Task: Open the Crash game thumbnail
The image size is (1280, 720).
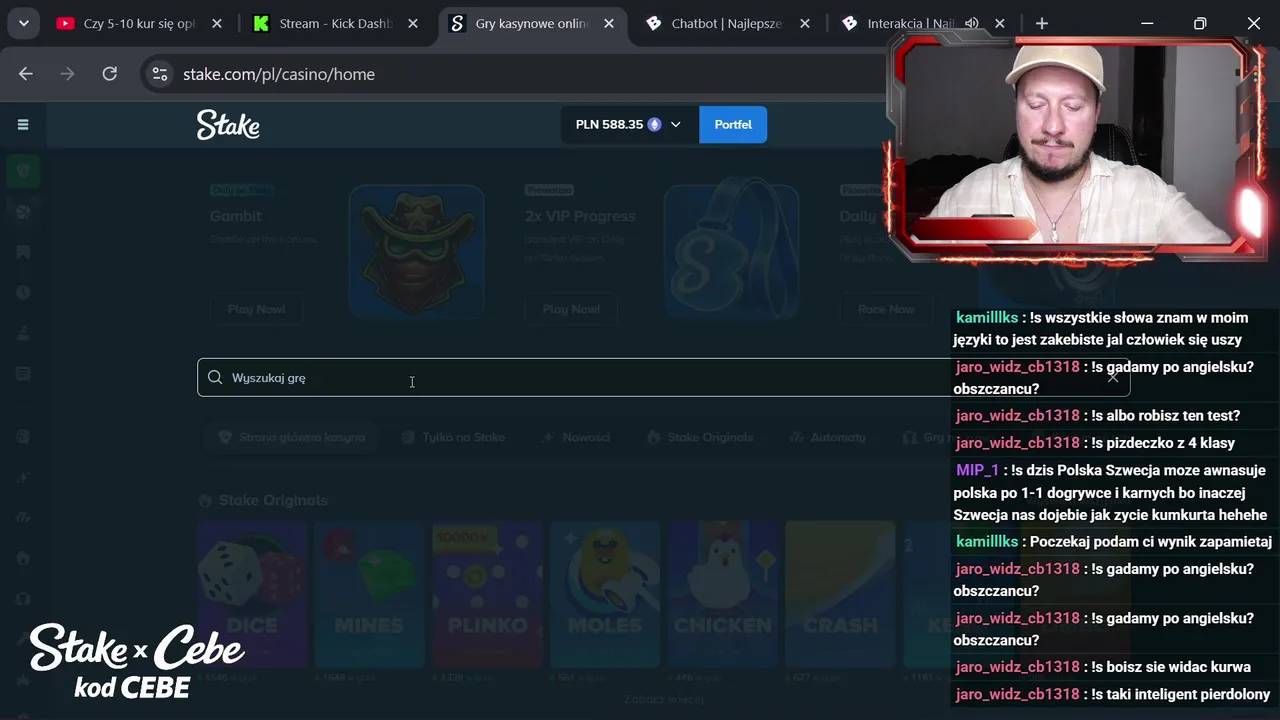Action: coord(840,594)
